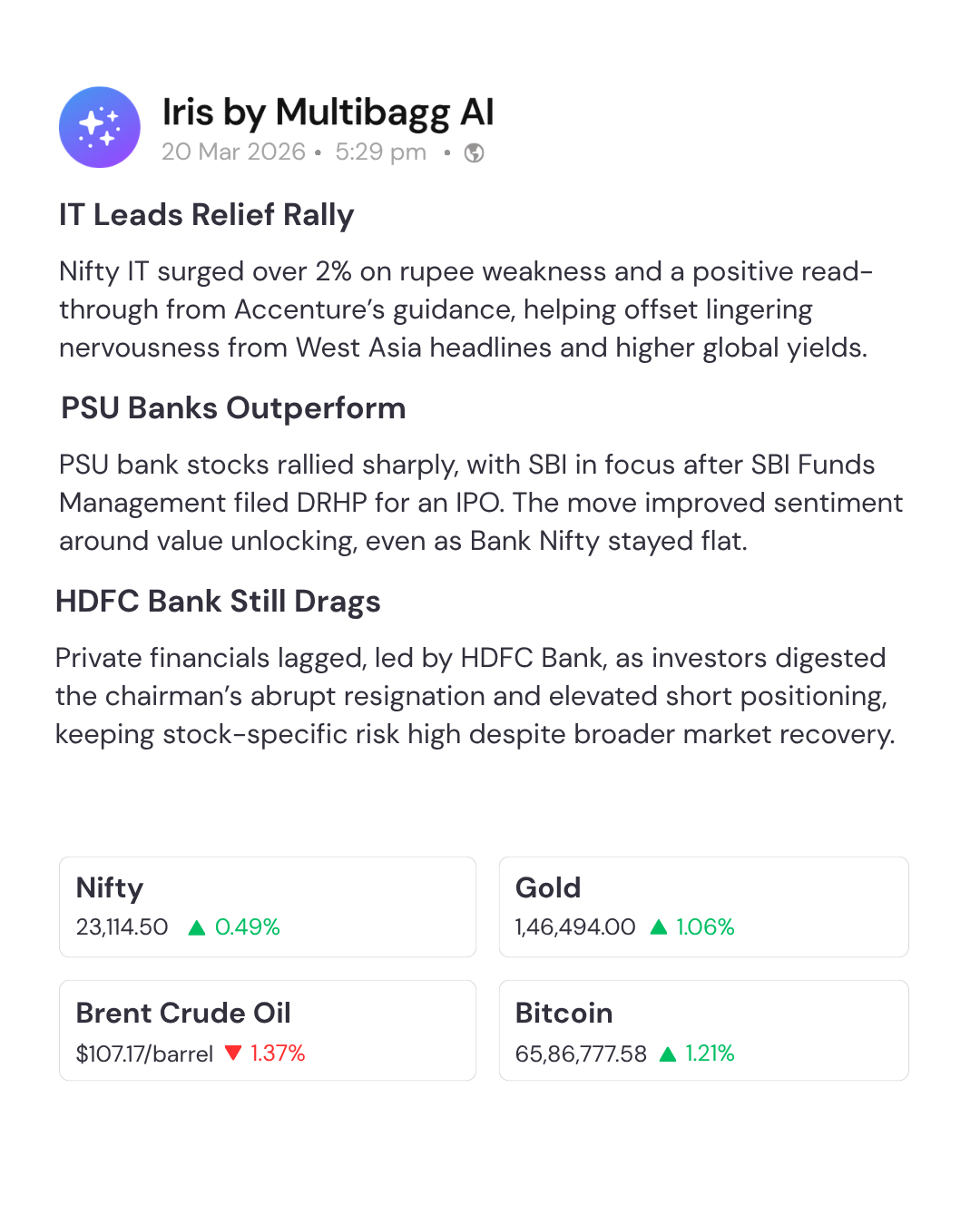Open the Iris by Multibagg AI profile name
This screenshot has height=1225, width=980.
click(328, 113)
